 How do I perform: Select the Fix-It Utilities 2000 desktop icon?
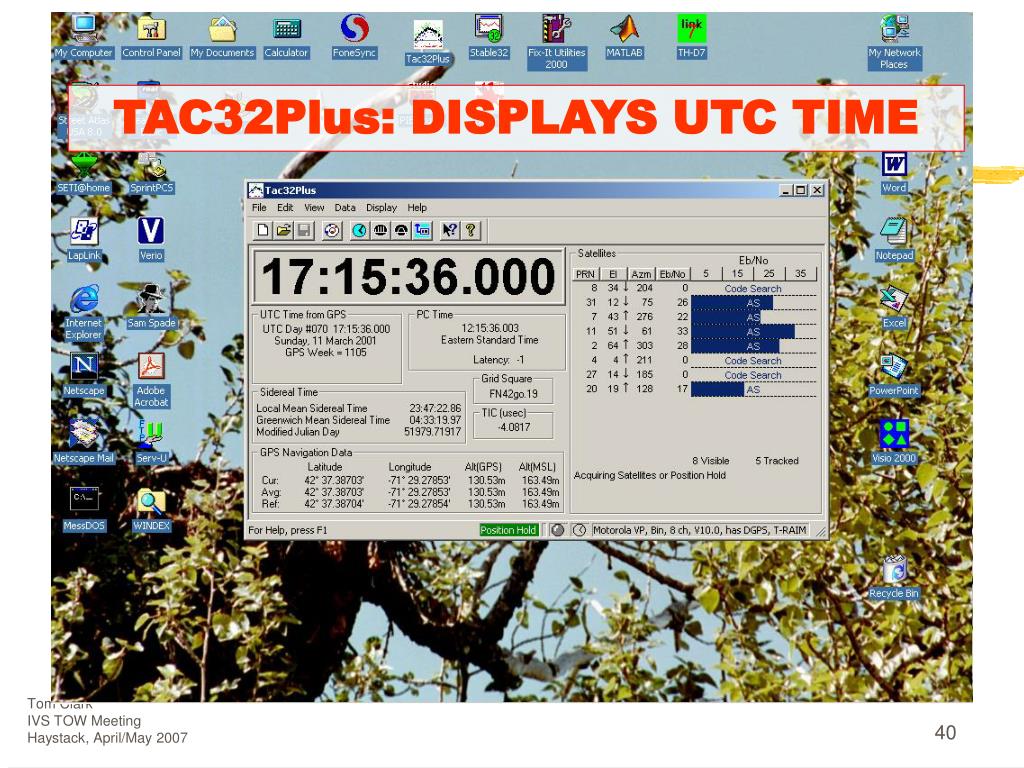(556, 42)
